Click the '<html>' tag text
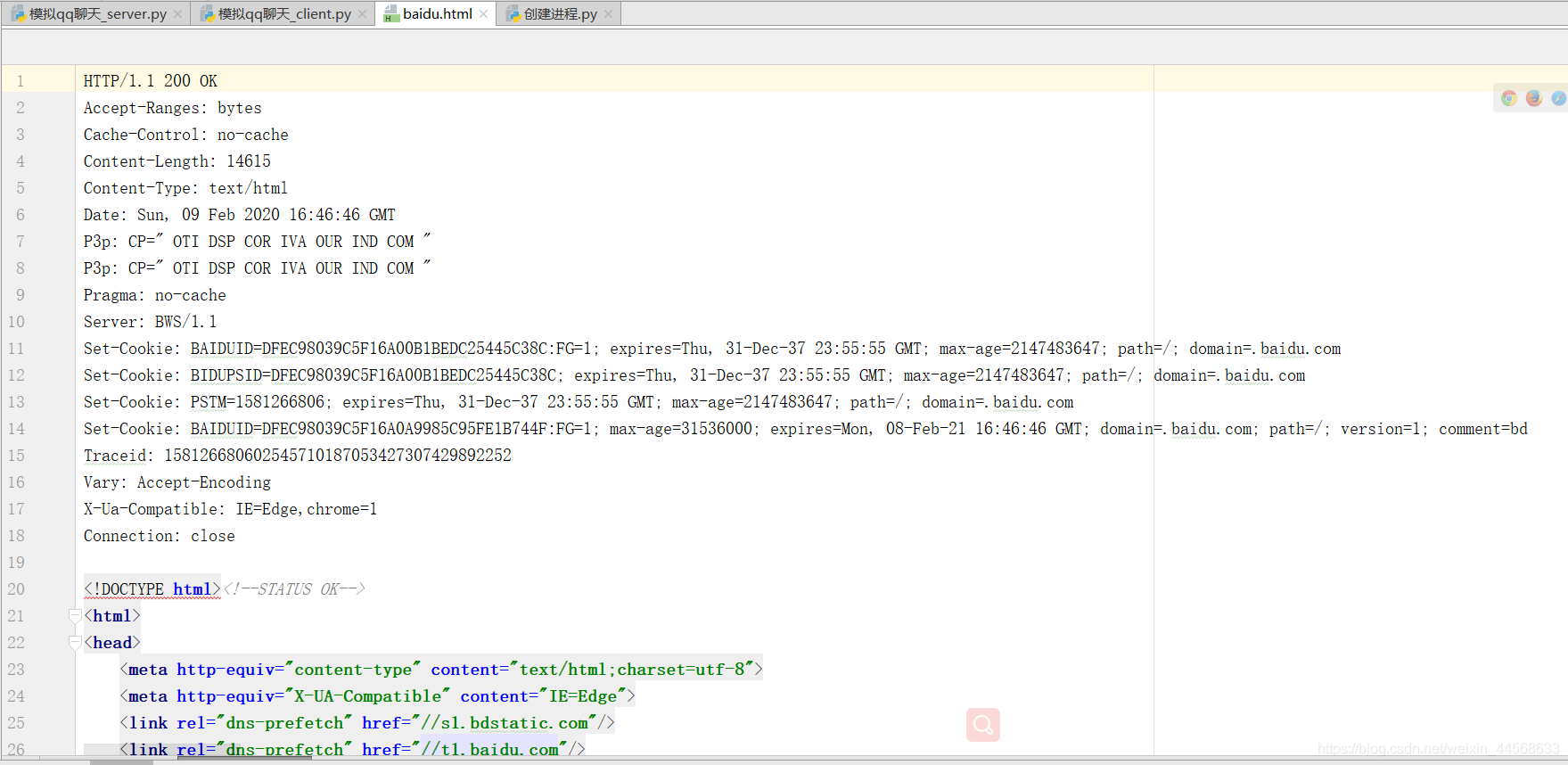This screenshot has height=765, width=1568. 112,616
